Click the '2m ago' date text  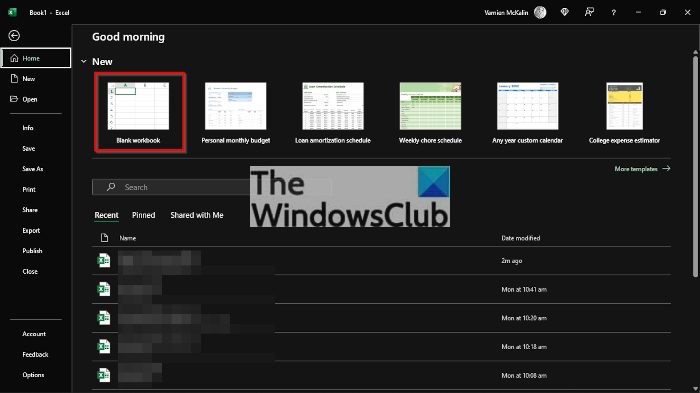[512, 261]
